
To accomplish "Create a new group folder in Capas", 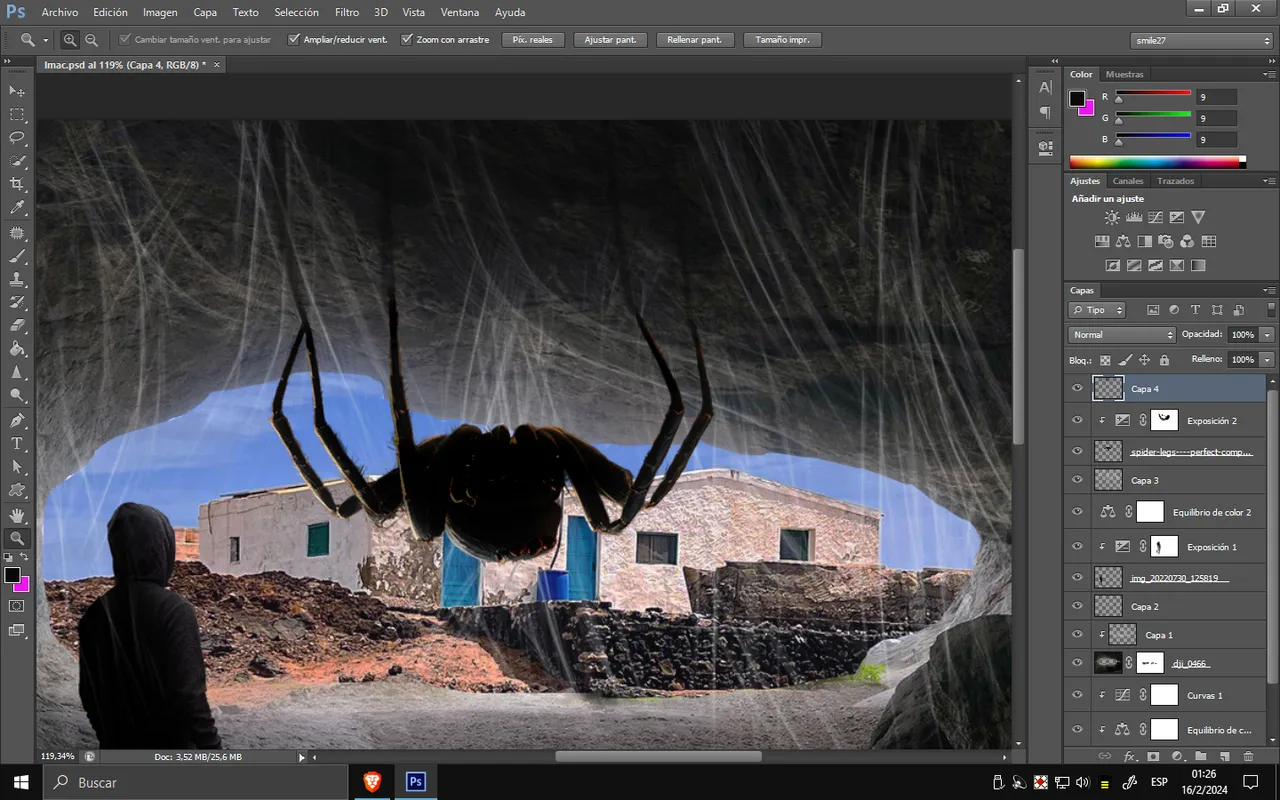I will 1200,757.
